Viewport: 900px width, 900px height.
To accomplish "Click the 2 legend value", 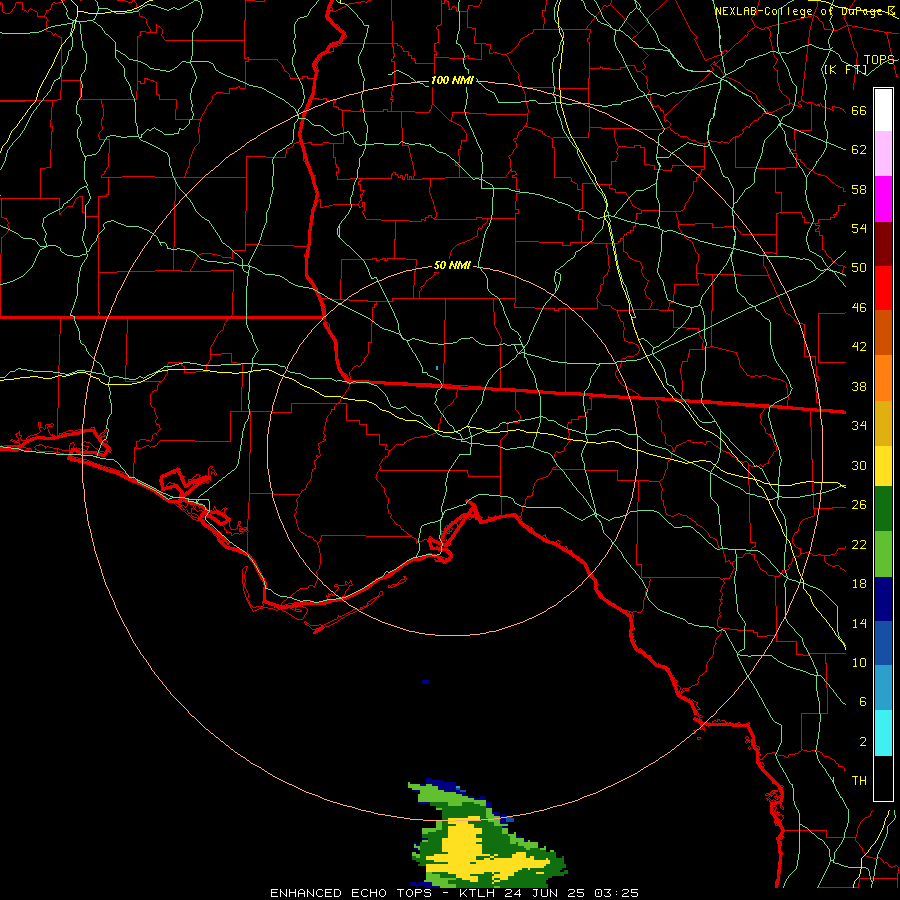I will tap(862, 742).
